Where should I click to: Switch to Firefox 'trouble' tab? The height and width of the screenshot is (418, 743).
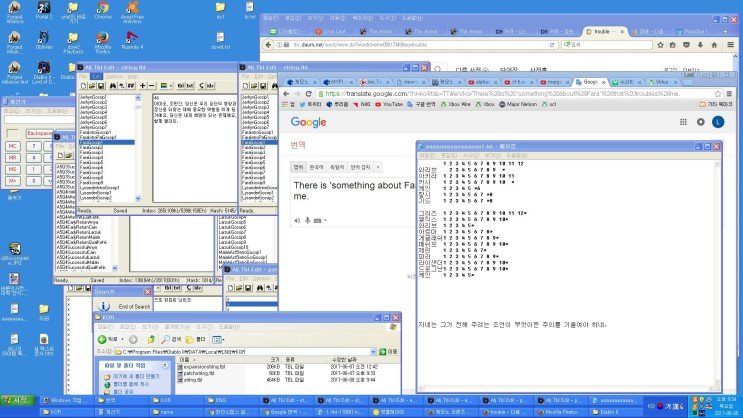tap(605, 32)
